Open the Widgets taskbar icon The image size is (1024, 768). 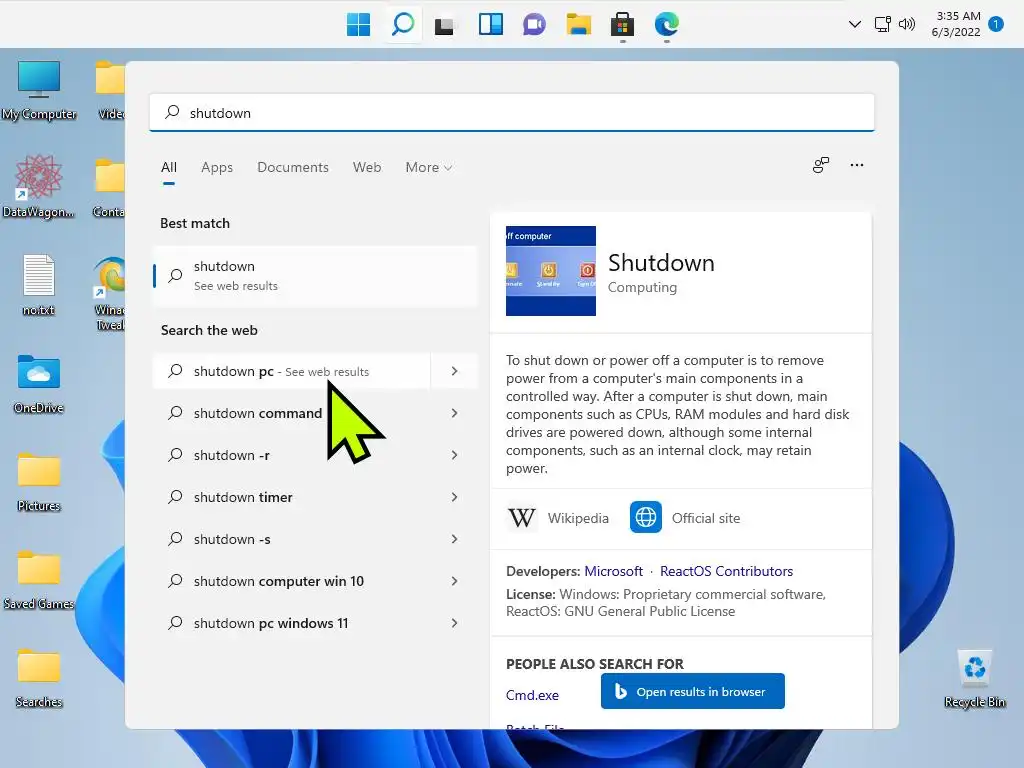click(490, 25)
